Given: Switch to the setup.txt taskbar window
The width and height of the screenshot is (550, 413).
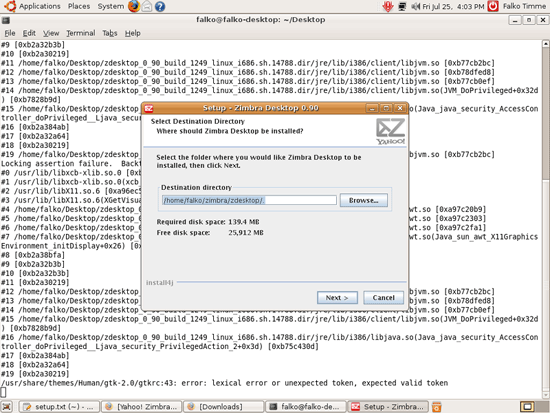Looking at the screenshot, I should [x=59, y=407].
